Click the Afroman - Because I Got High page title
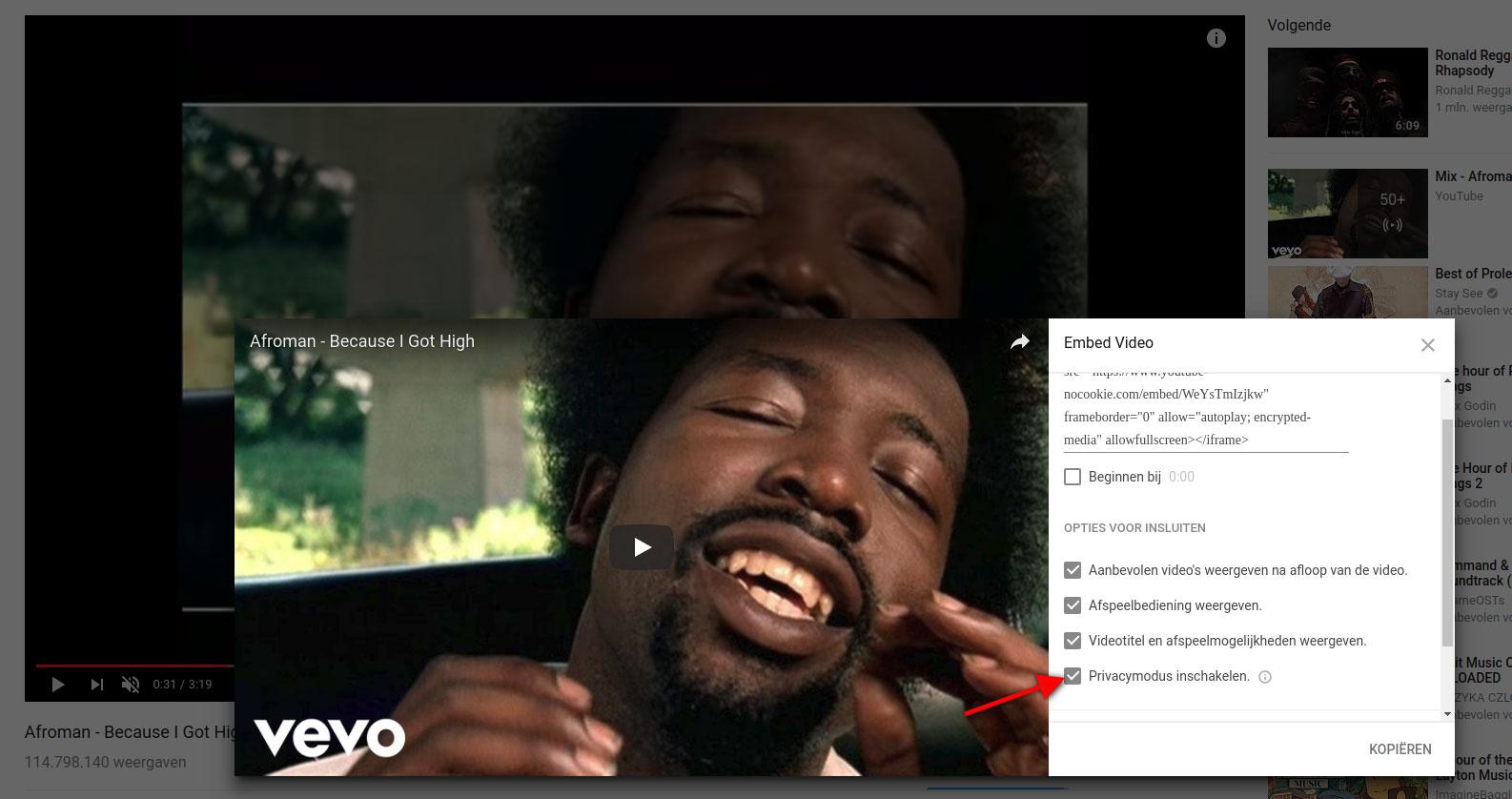 click(130, 732)
